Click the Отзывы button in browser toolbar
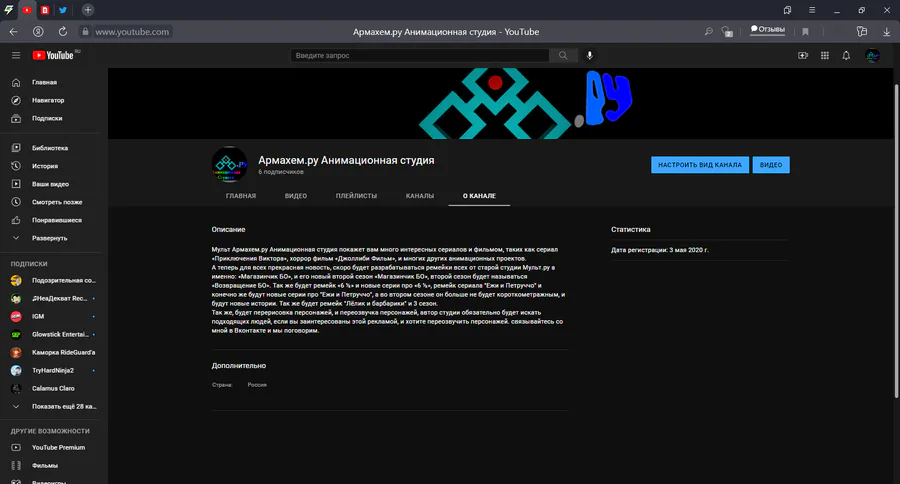This screenshot has height=484, width=900. 767,29
